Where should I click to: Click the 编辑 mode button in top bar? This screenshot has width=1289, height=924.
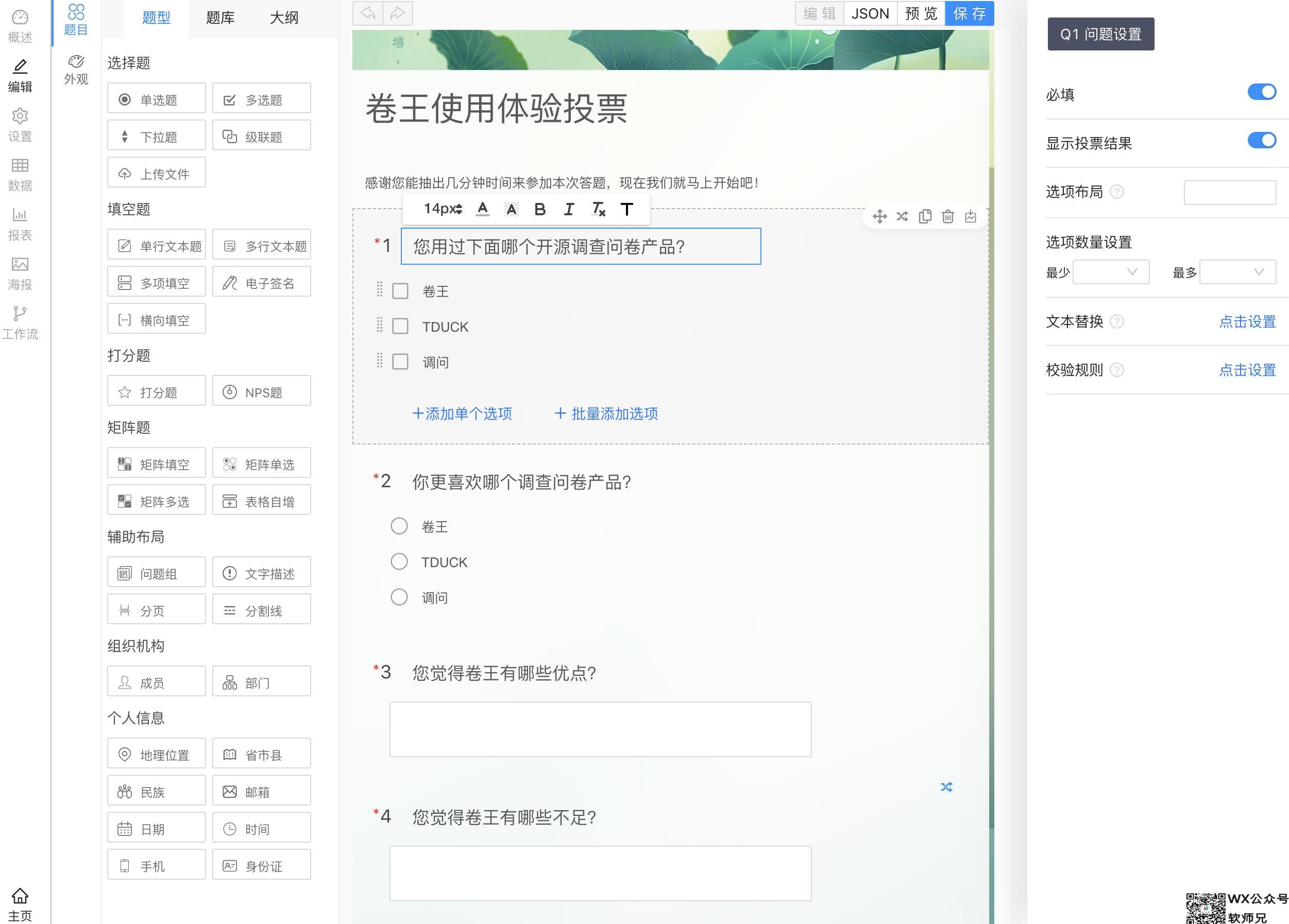coord(819,13)
